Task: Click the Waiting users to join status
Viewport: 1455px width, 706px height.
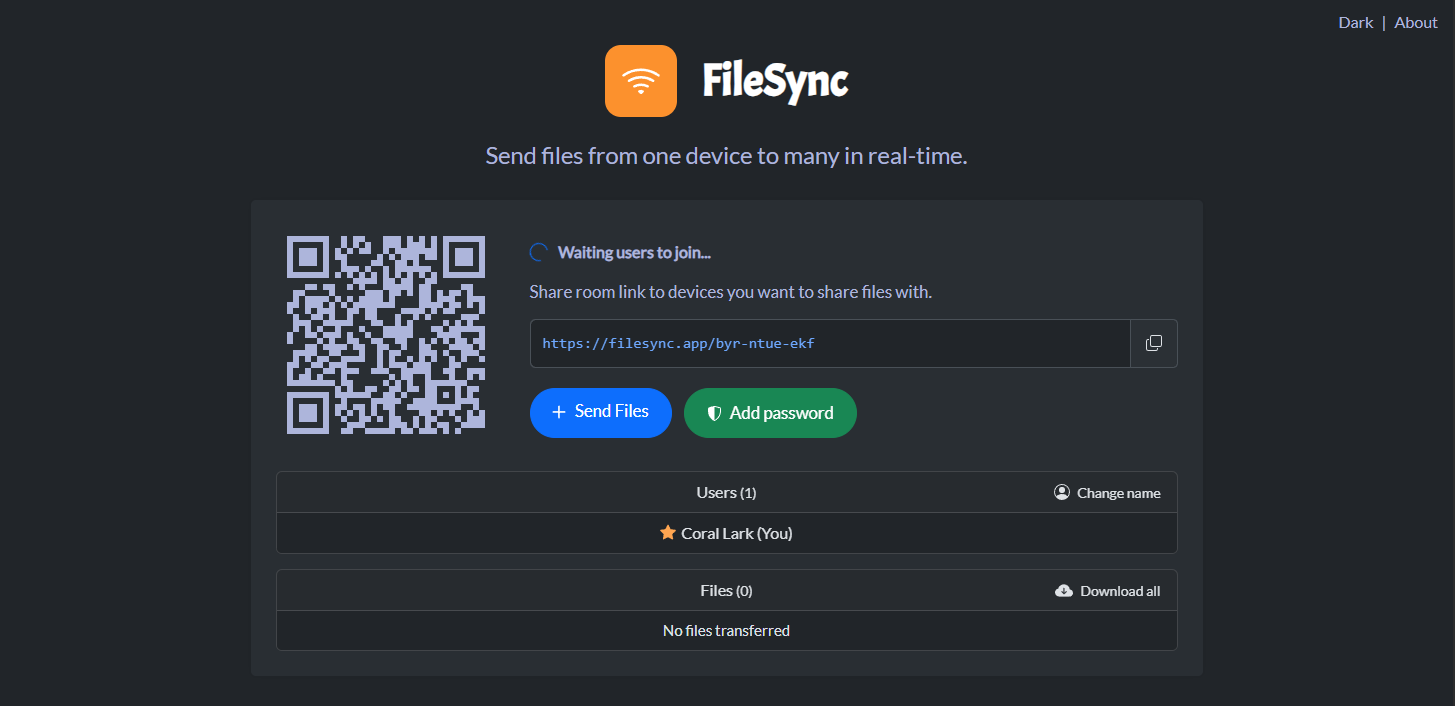Action: pos(634,253)
